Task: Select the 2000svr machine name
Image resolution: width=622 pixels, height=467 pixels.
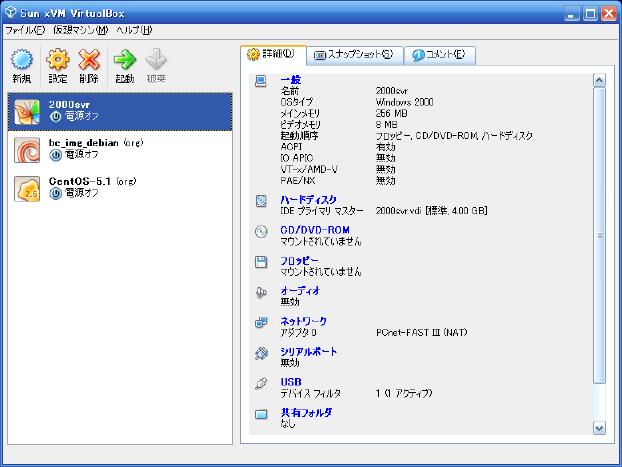Action: pyautogui.click(x=69, y=104)
